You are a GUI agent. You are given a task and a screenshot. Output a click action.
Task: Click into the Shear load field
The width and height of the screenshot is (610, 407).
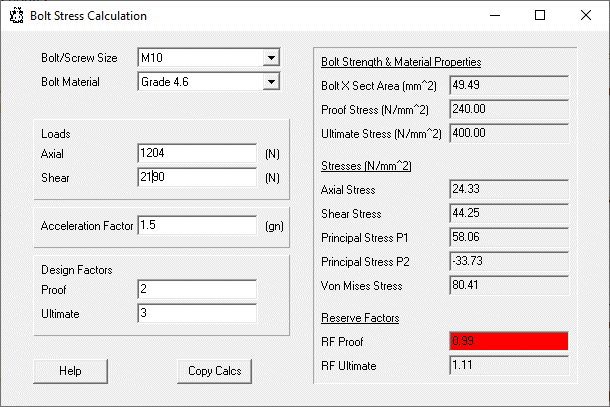click(197, 177)
